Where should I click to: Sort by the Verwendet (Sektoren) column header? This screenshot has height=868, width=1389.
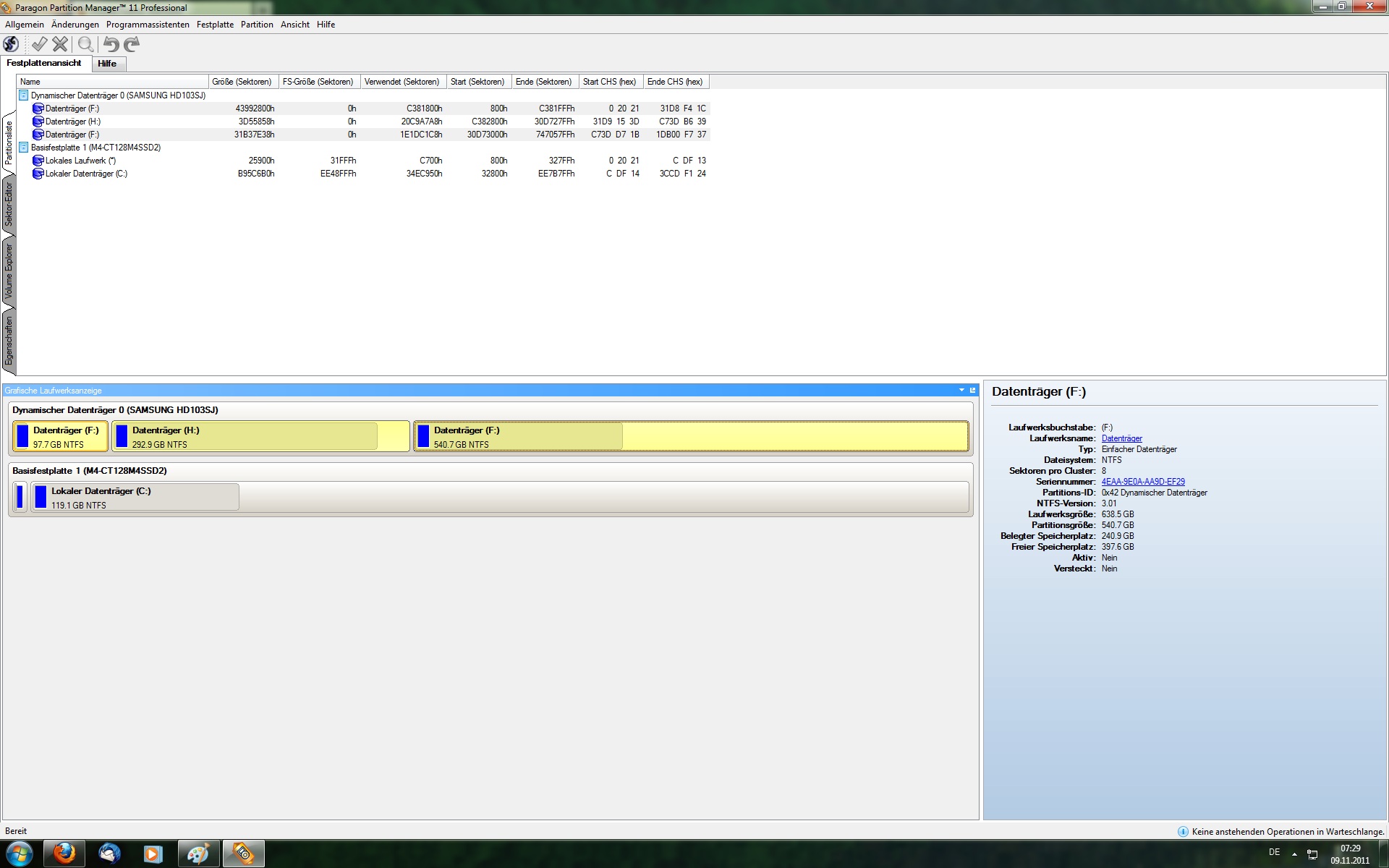click(404, 82)
